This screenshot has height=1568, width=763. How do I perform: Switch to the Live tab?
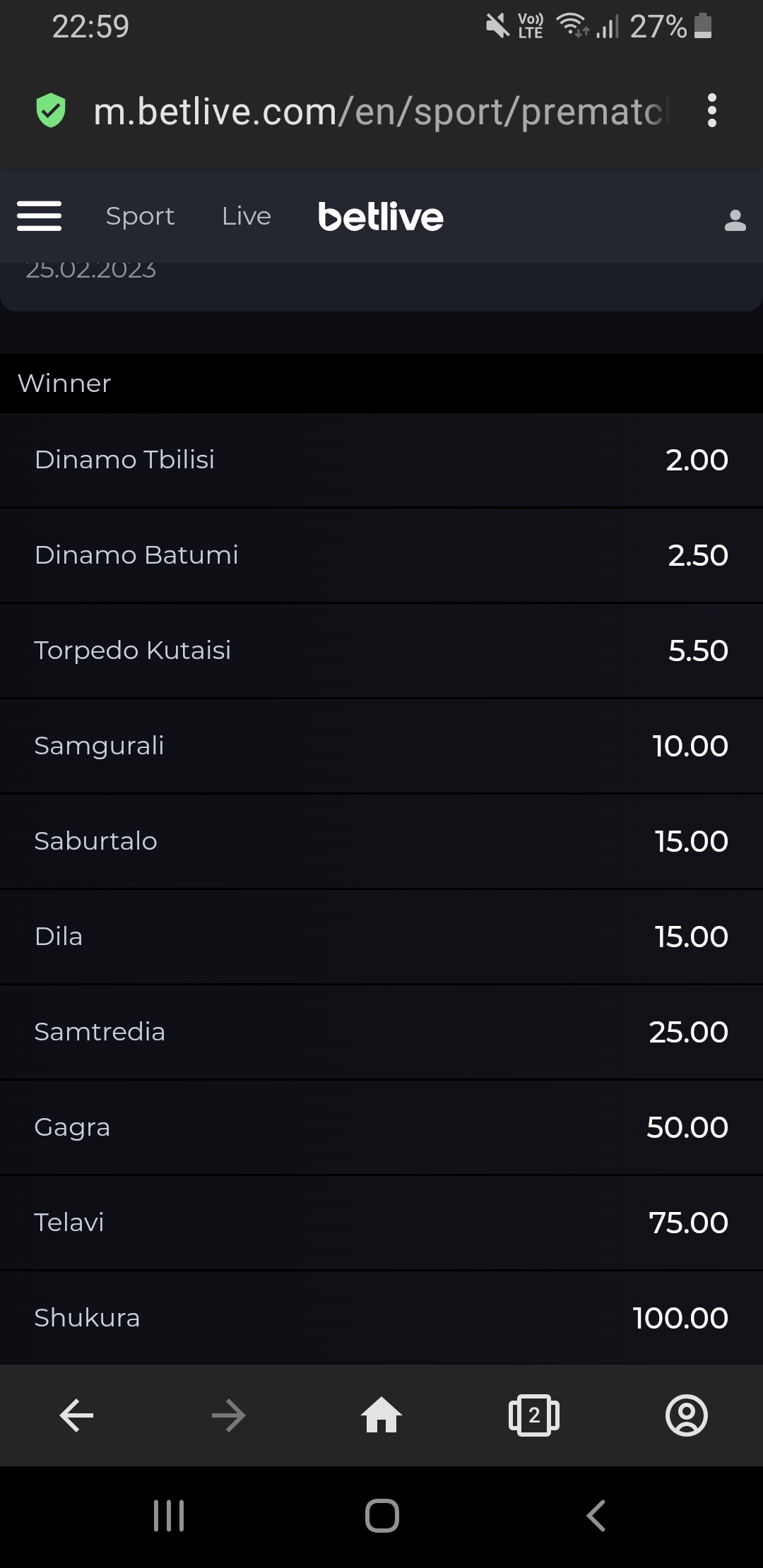246,216
